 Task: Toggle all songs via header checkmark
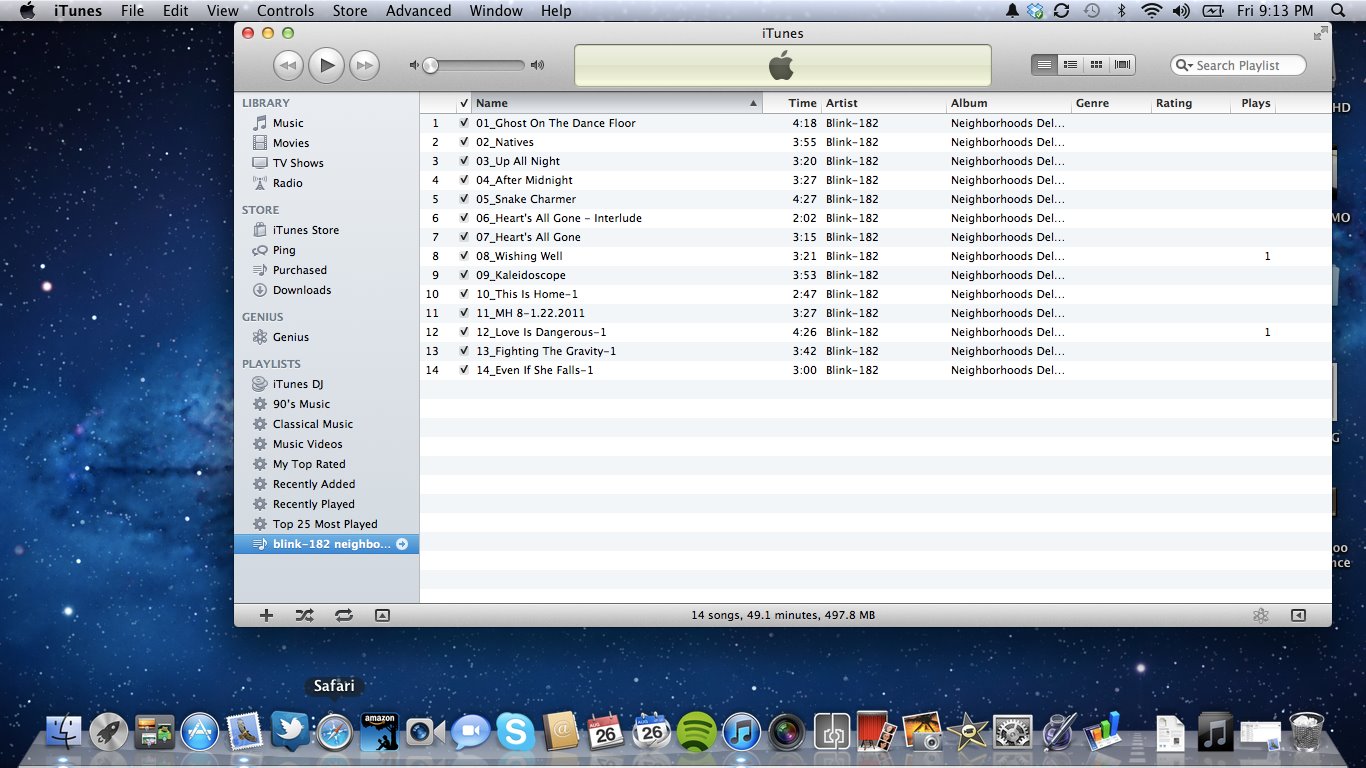(x=464, y=103)
